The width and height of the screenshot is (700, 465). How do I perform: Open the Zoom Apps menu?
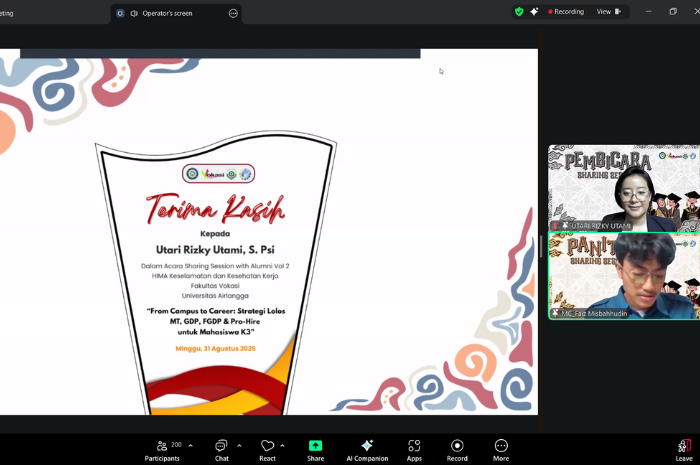click(x=414, y=450)
